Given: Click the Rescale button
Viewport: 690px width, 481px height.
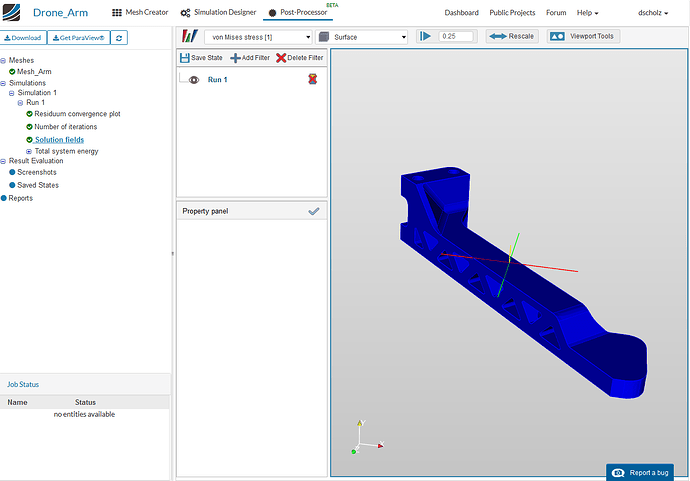Looking at the screenshot, I should click(x=512, y=36).
